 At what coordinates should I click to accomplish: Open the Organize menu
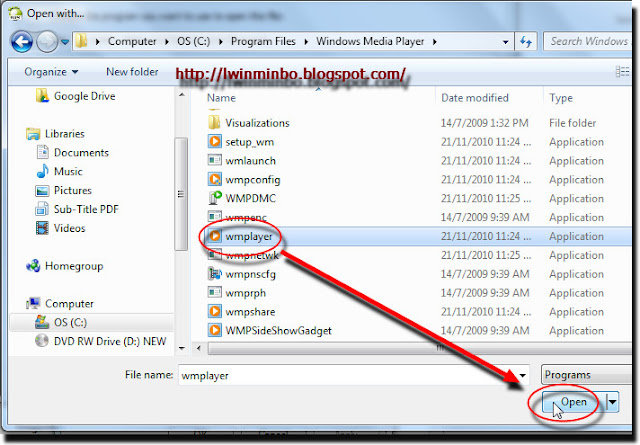(51, 72)
